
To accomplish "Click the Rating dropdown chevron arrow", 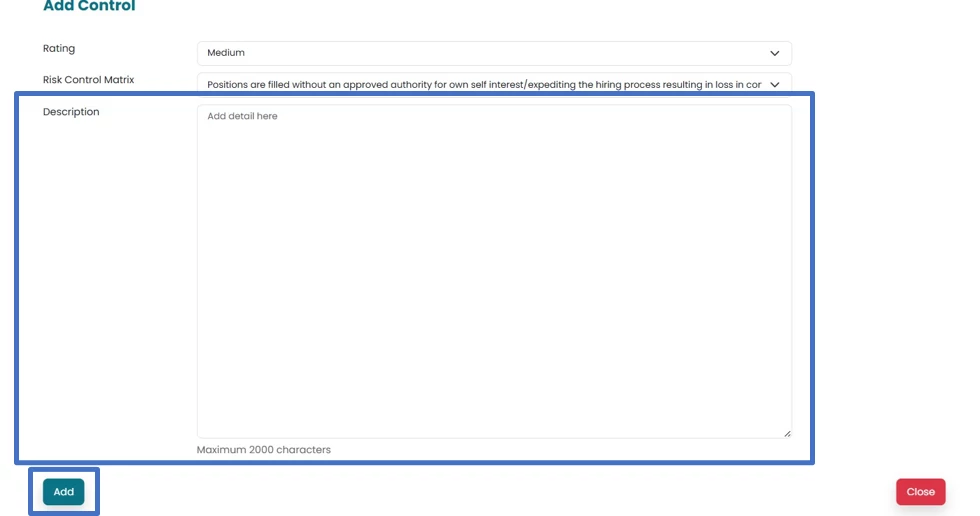I will 774,53.
